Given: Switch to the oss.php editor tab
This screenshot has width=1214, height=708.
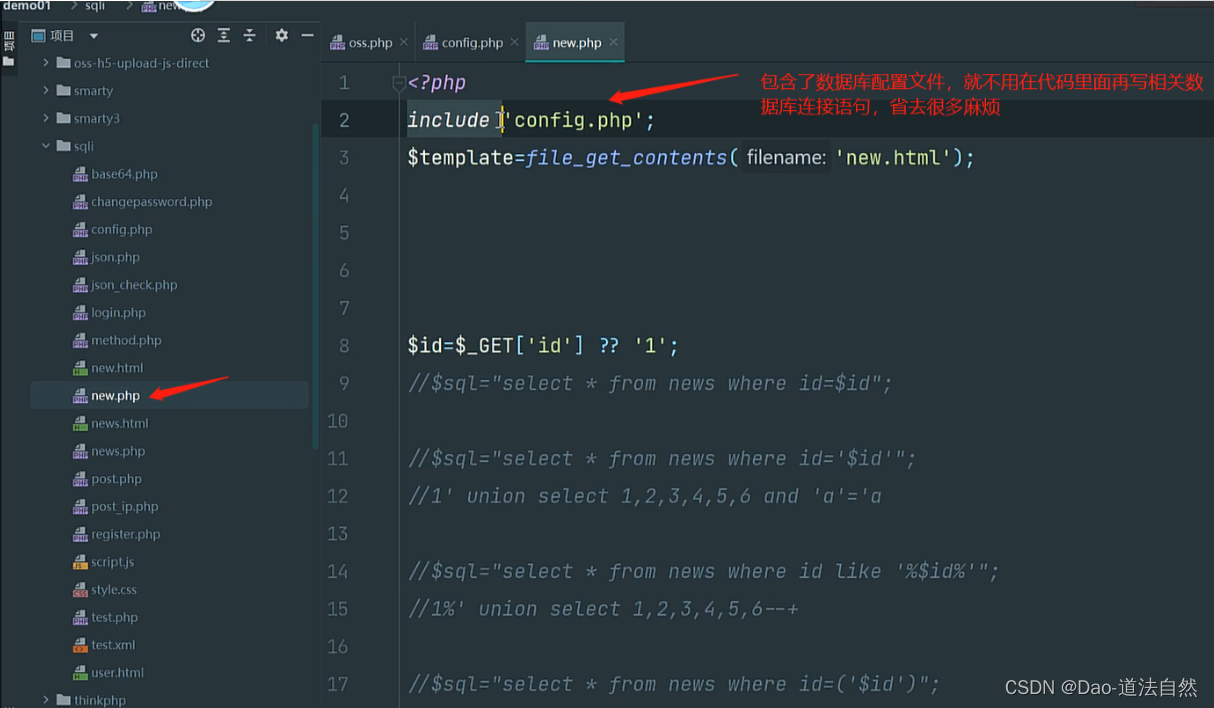Looking at the screenshot, I should tap(368, 42).
